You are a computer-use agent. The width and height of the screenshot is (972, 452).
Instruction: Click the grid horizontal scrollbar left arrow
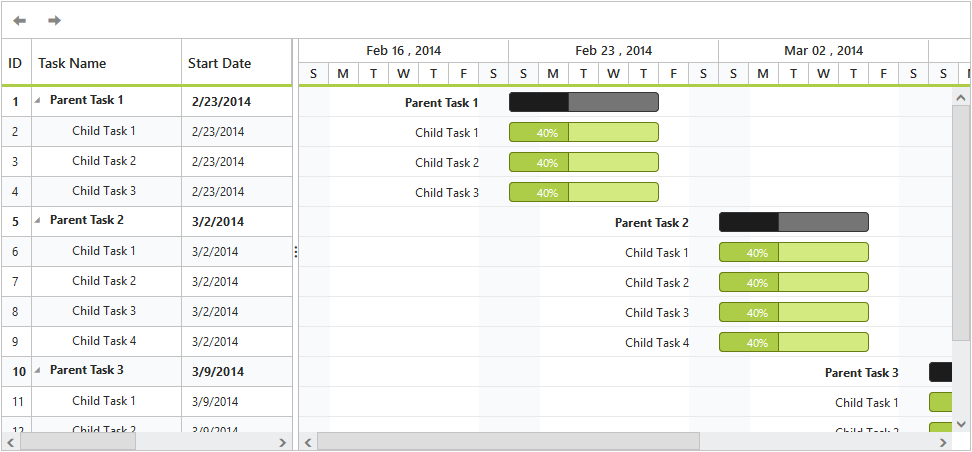pyautogui.click(x=11, y=442)
